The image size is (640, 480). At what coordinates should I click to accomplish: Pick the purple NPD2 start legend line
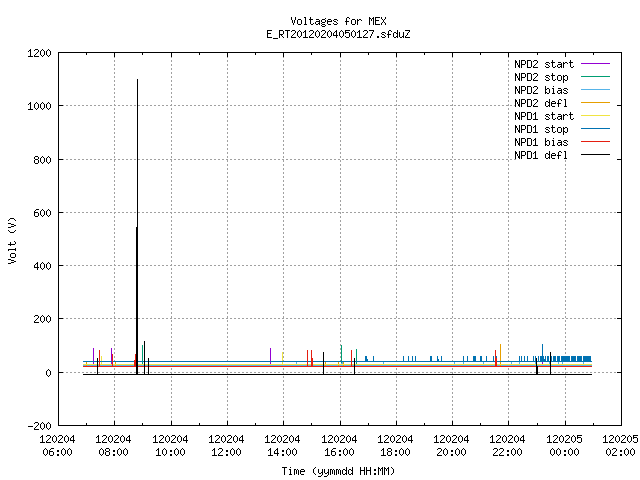click(596, 64)
